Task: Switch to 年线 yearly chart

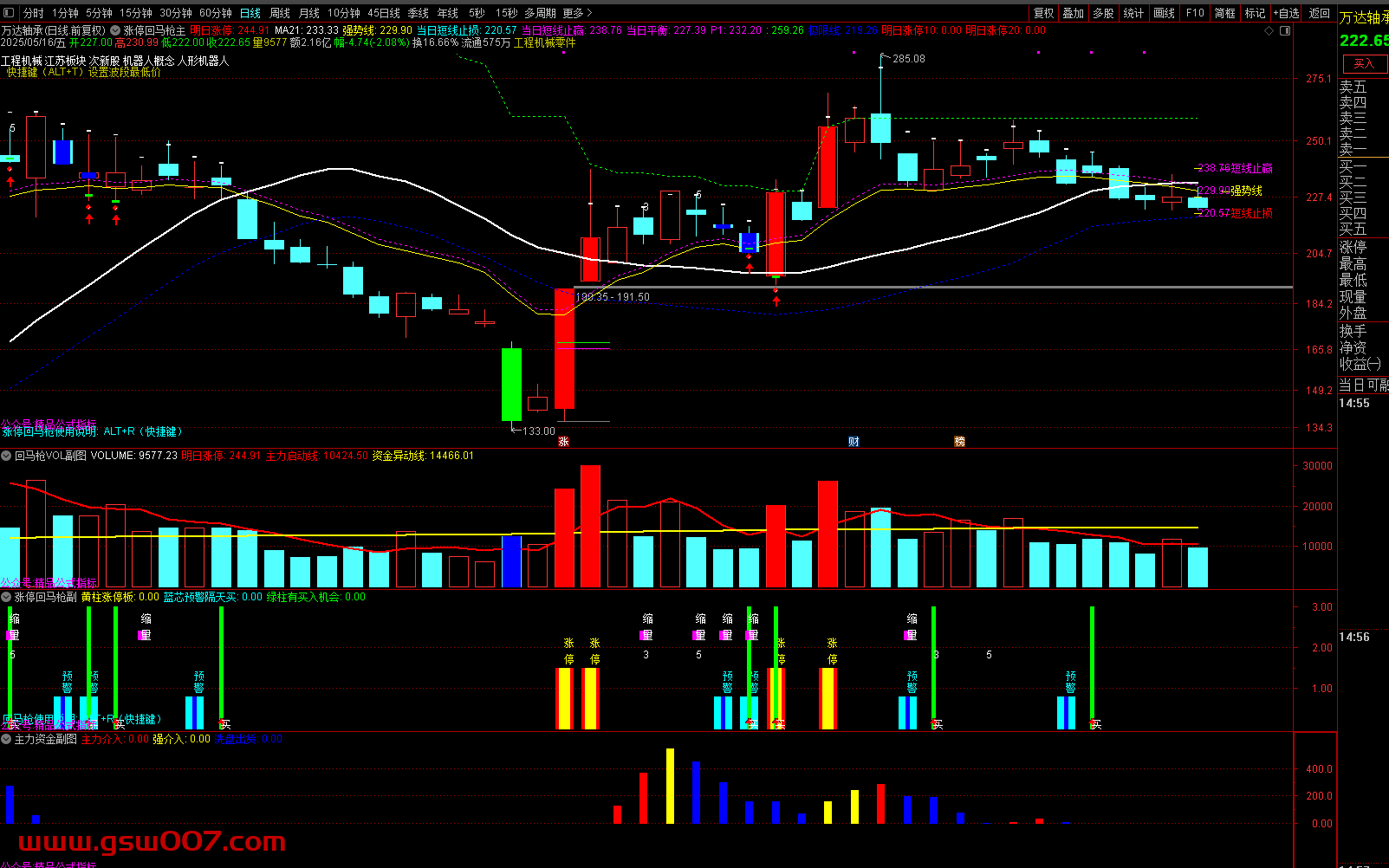Action: click(x=448, y=13)
